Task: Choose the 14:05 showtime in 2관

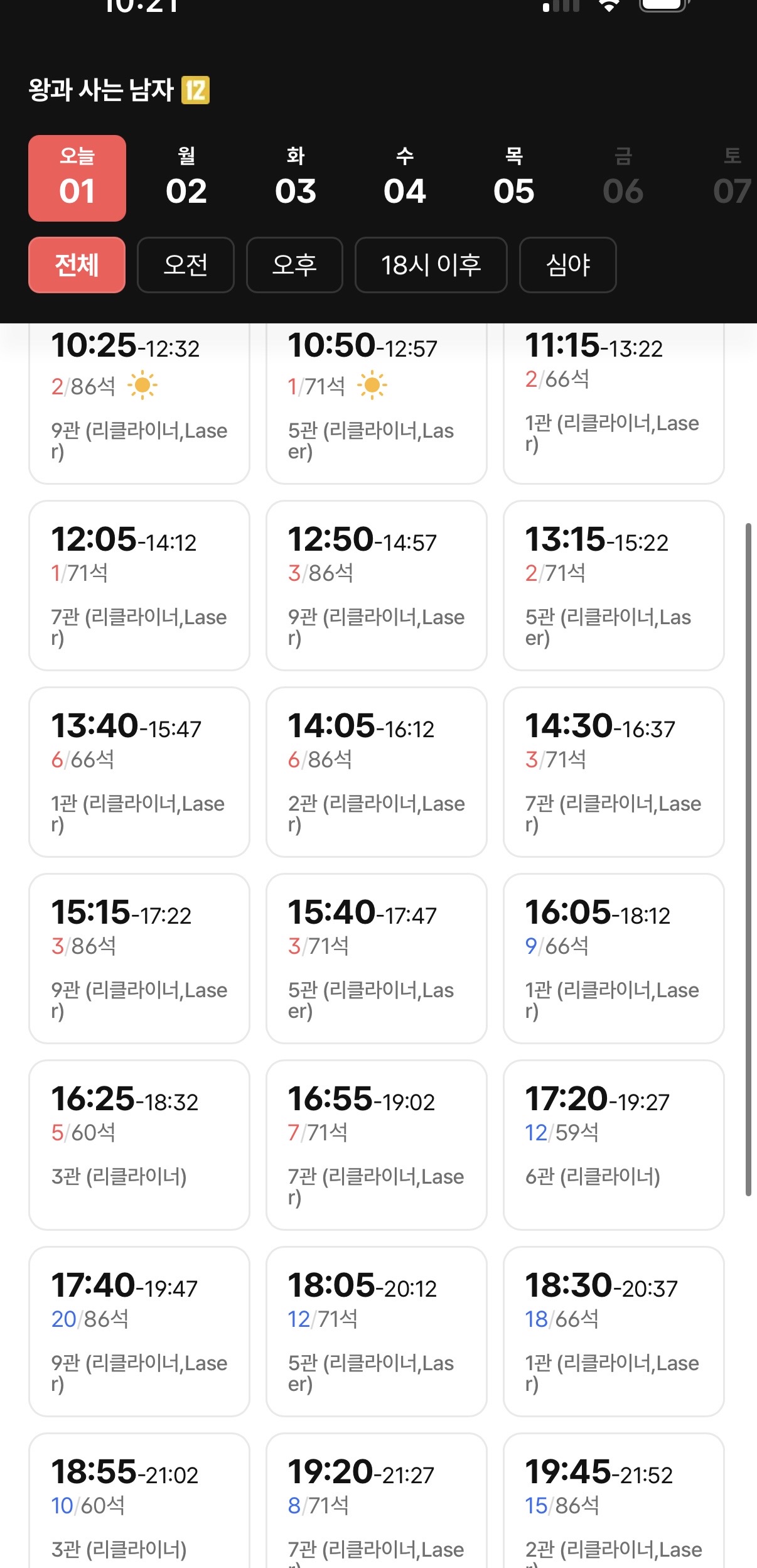Action: coord(377,772)
